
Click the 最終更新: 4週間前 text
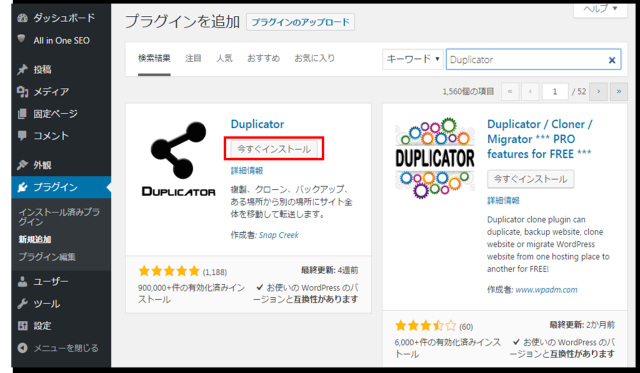coord(329,270)
